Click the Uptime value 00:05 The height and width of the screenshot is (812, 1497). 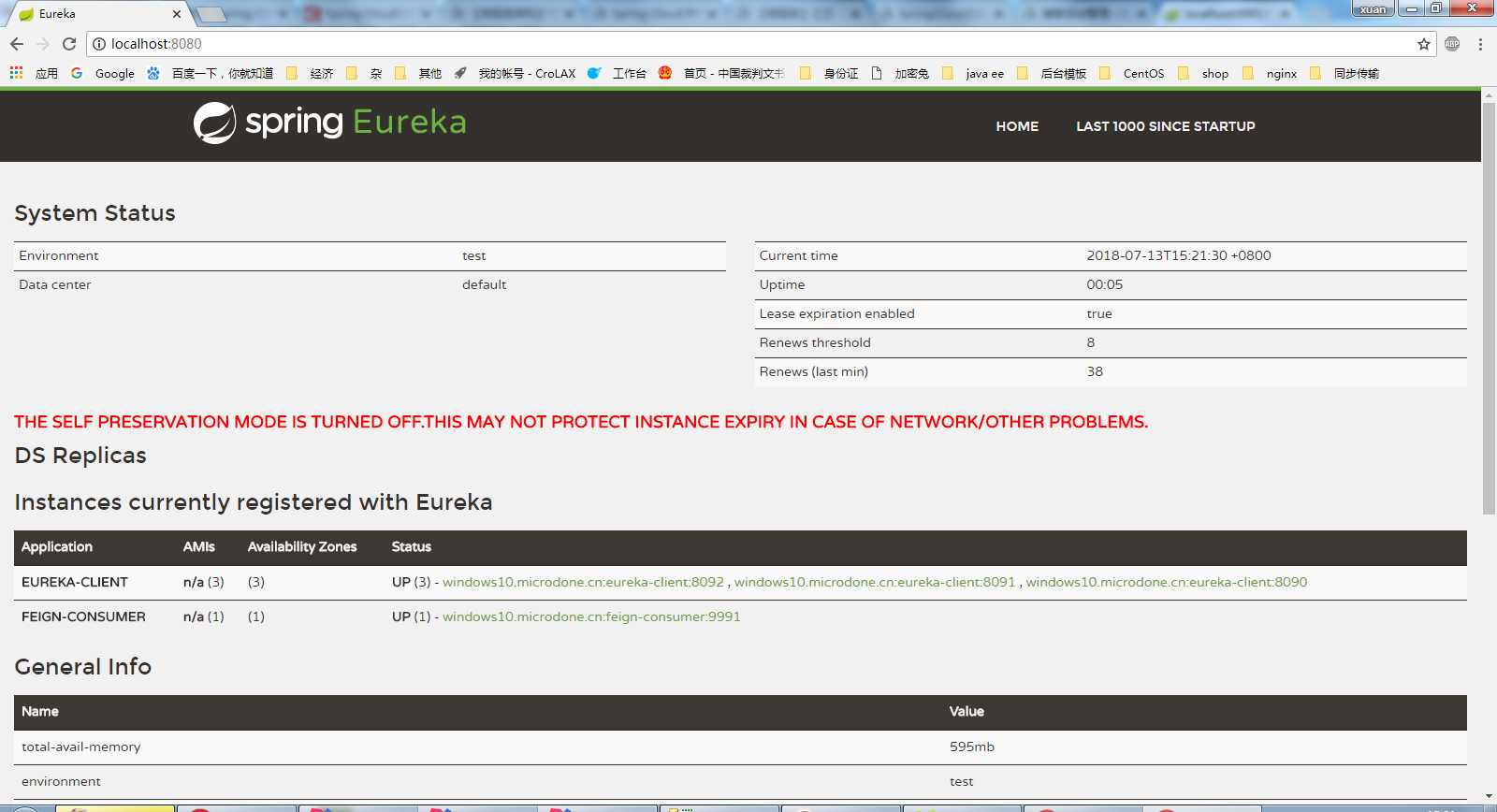pos(1105,284)
